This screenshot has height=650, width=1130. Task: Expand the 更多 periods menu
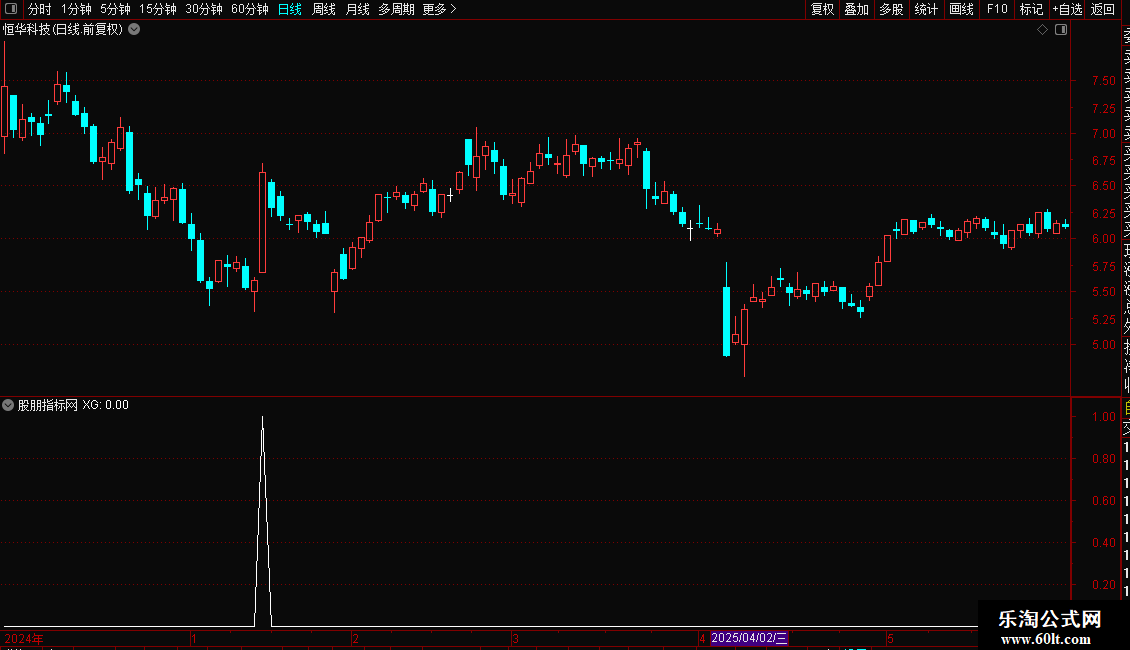[440, 9]
